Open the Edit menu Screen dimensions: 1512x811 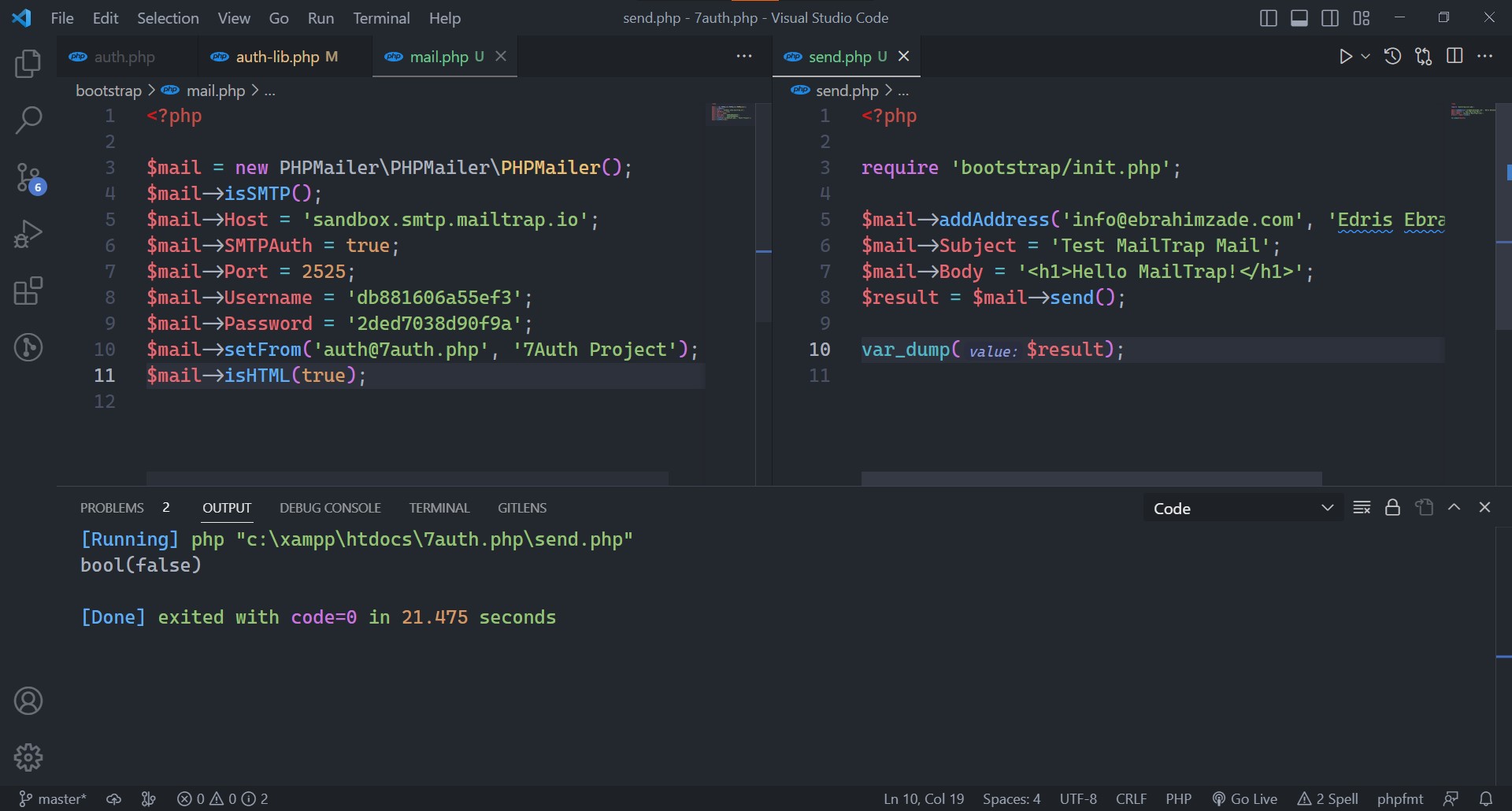(x=106, y=18)
